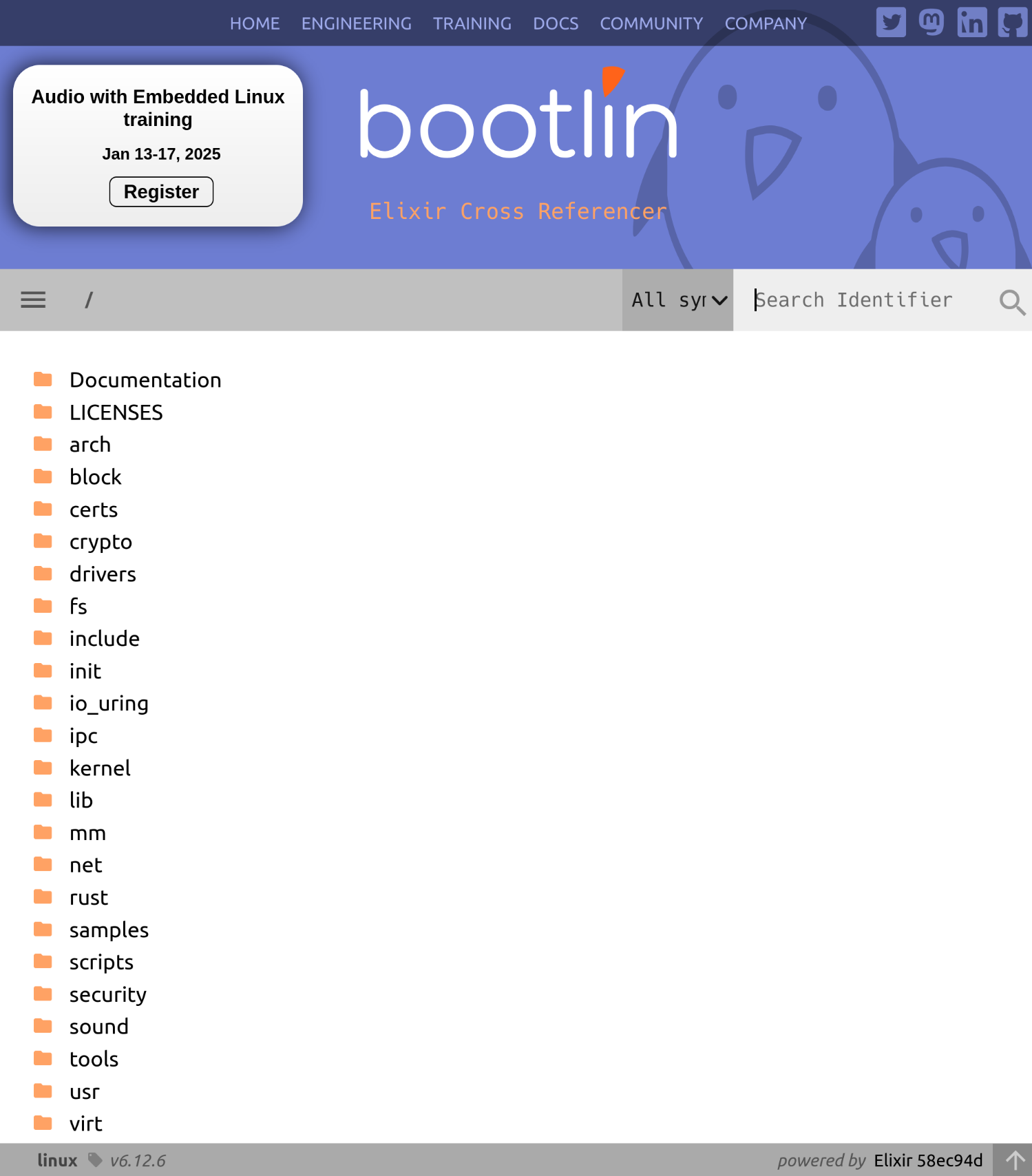The height and width of the screenshot is (1176, 1032).
Task: Click the folder icon beside drivers
Action: (43, 574)
